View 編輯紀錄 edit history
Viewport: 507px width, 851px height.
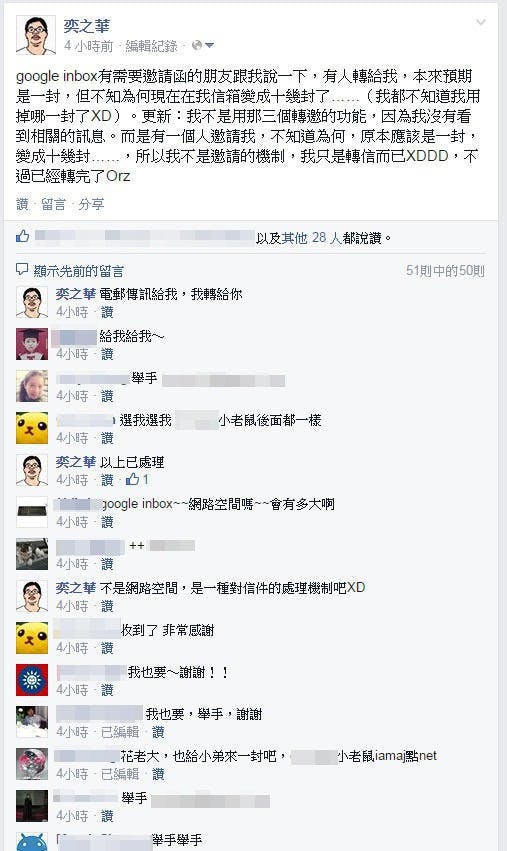pyautogui.click(x=151, y=46)
